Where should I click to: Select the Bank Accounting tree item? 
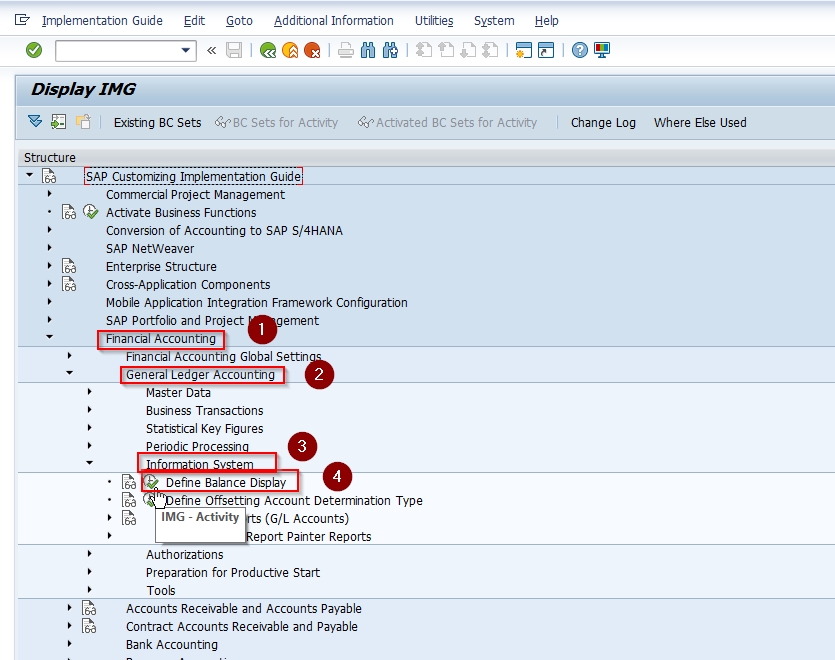tap(172, 645)
